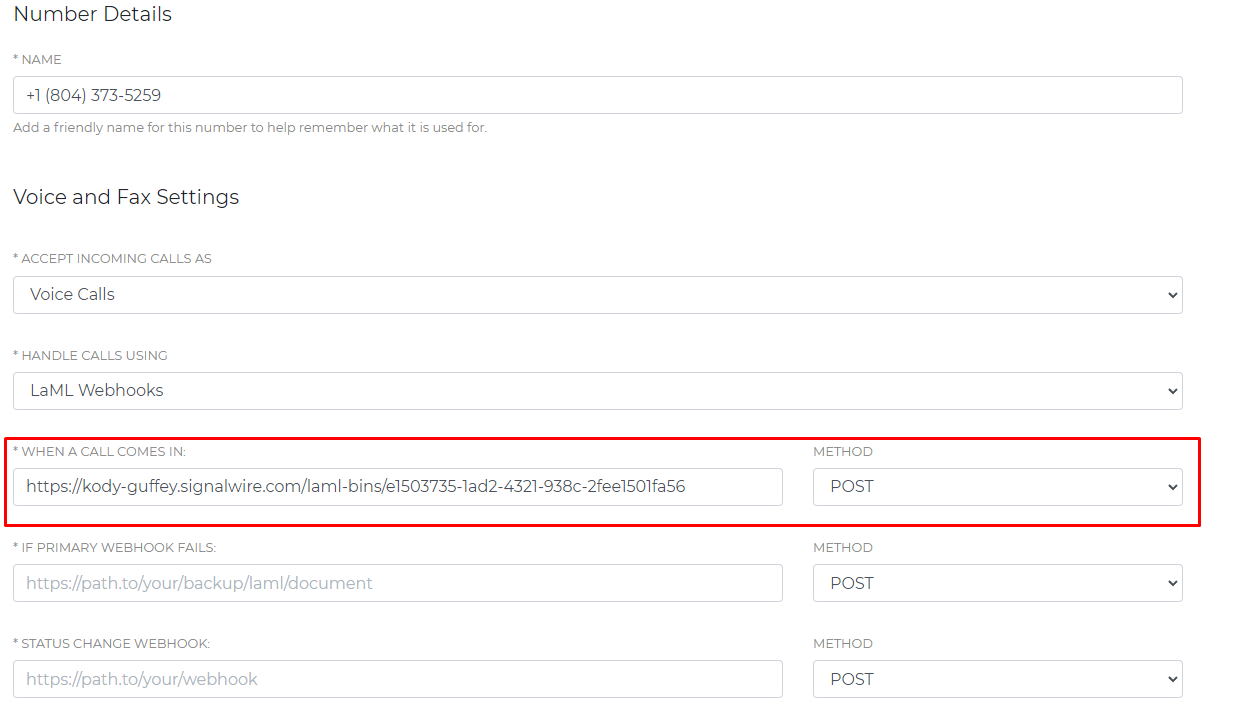Open the HANDLE CALLS USING dropdown
The width and height of the screenshot is (1241, 714).
[x=596, y=390]
